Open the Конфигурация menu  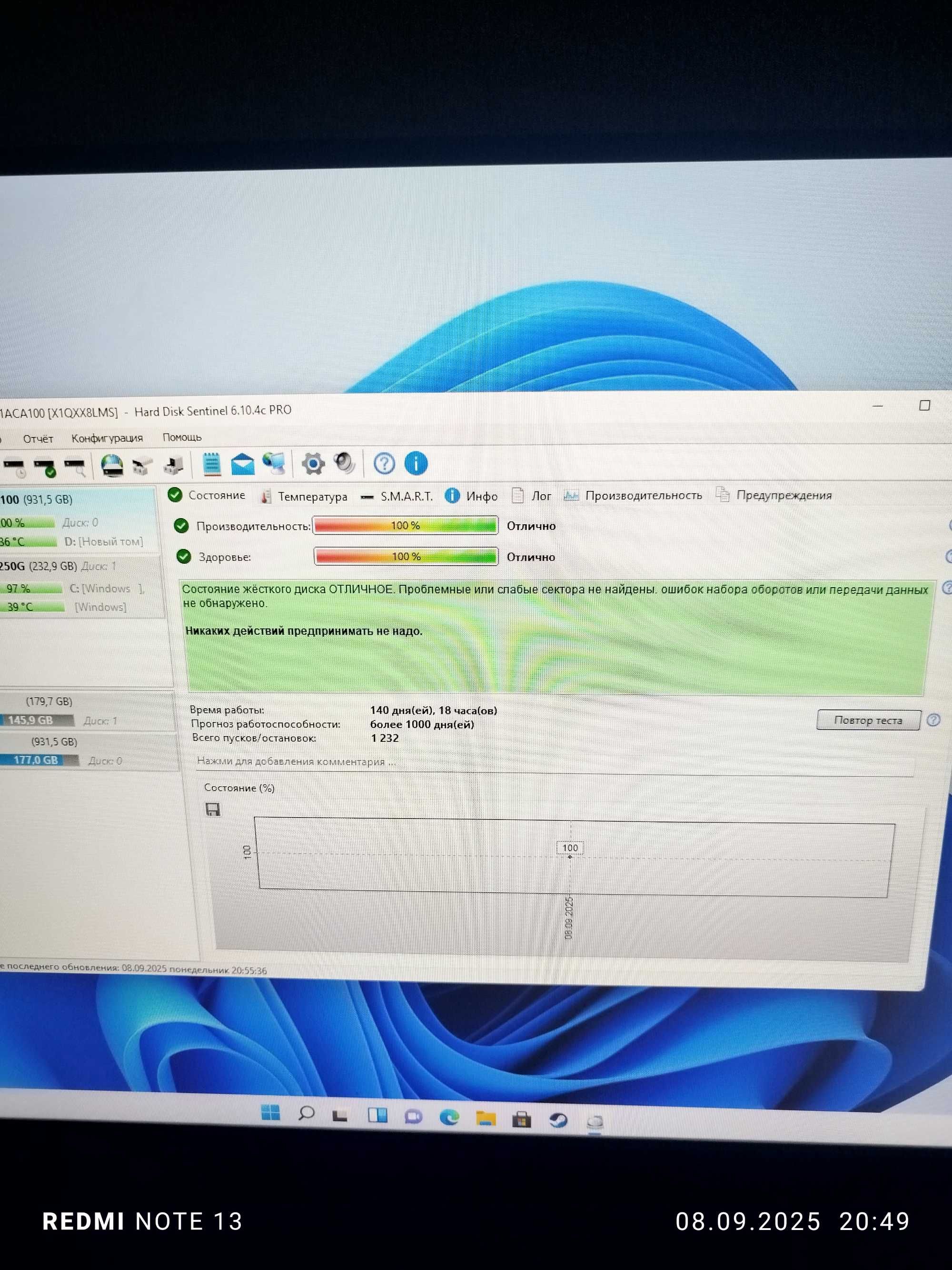coord(107,438)
